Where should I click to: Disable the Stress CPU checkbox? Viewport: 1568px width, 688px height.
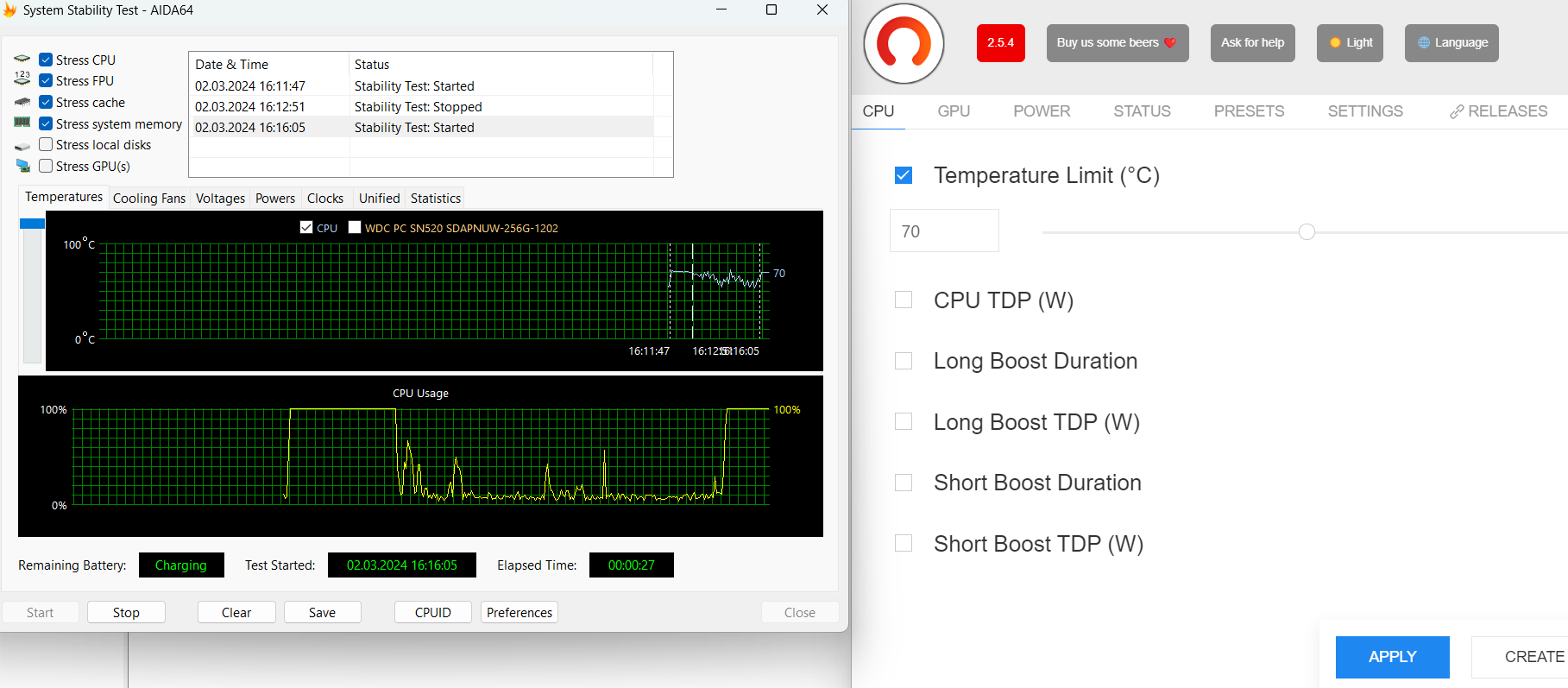[x=47, y=60]
